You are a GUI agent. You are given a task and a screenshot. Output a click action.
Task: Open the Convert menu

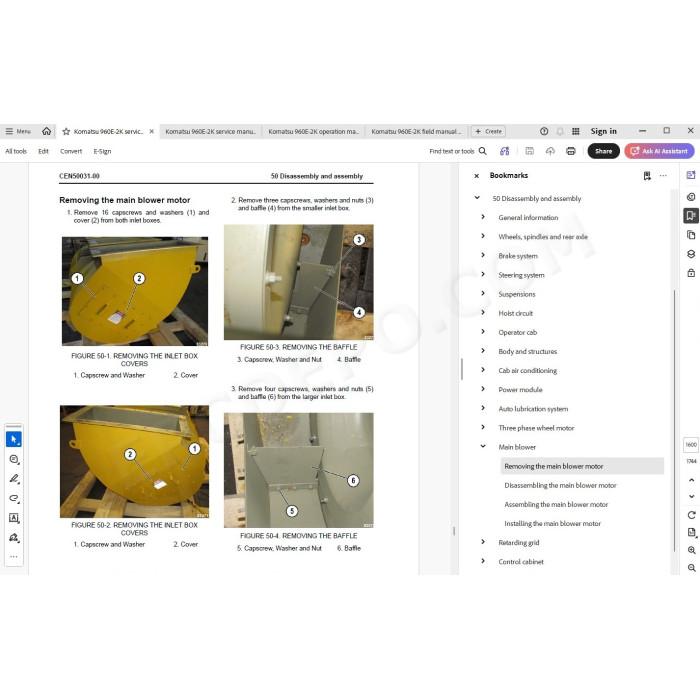pos(71,151)
